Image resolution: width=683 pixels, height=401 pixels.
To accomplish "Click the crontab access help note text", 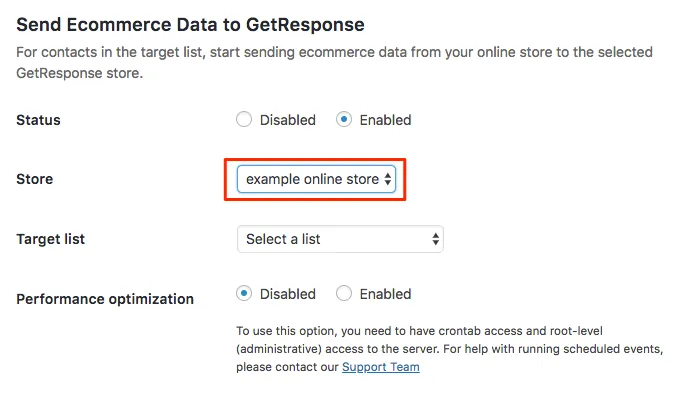I will coord(450,349).
